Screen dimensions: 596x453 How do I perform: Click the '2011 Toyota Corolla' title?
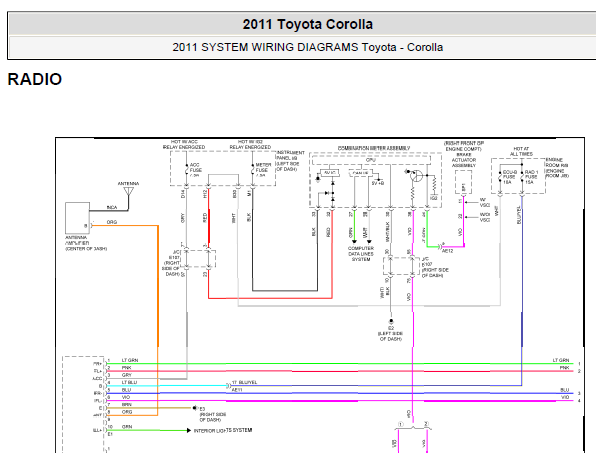(x=308, y=24)
